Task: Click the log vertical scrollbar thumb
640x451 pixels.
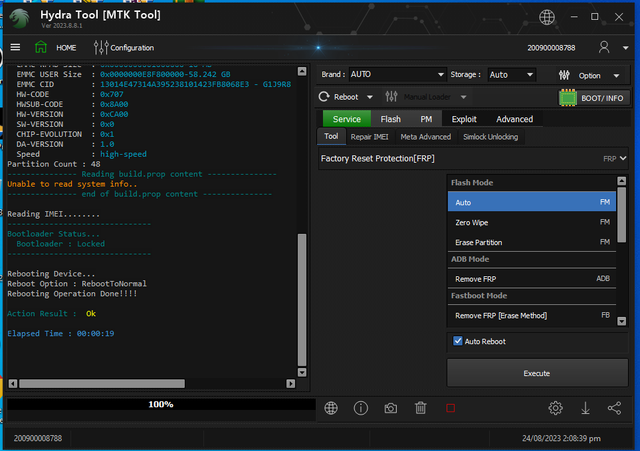Action: [x=302, y=300]
